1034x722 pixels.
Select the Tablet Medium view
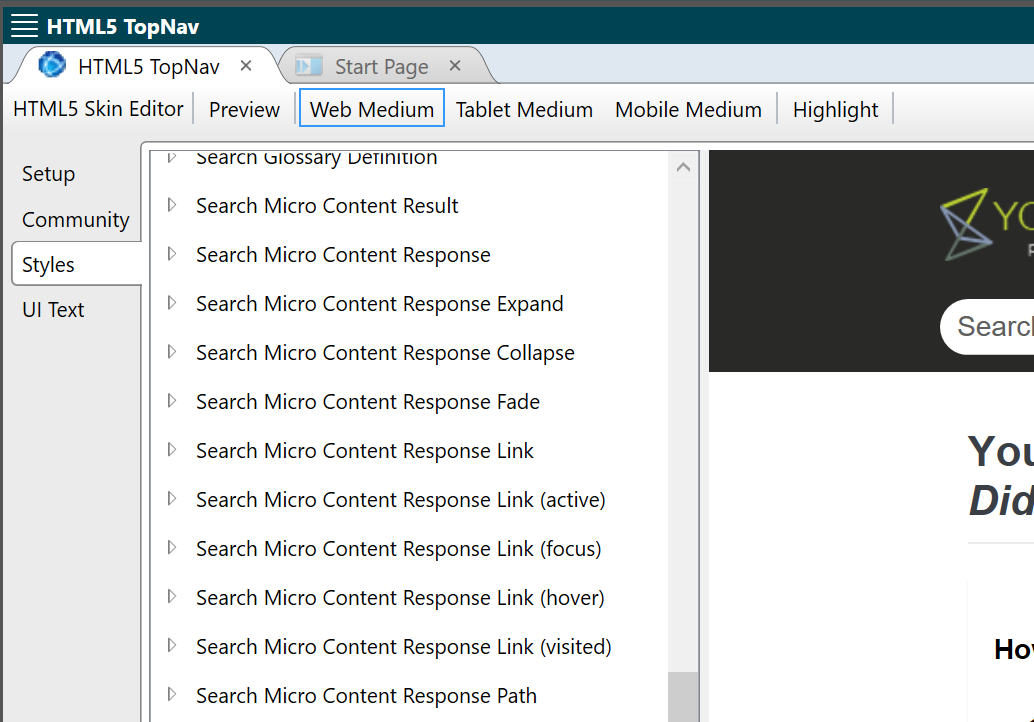[524, 109]
